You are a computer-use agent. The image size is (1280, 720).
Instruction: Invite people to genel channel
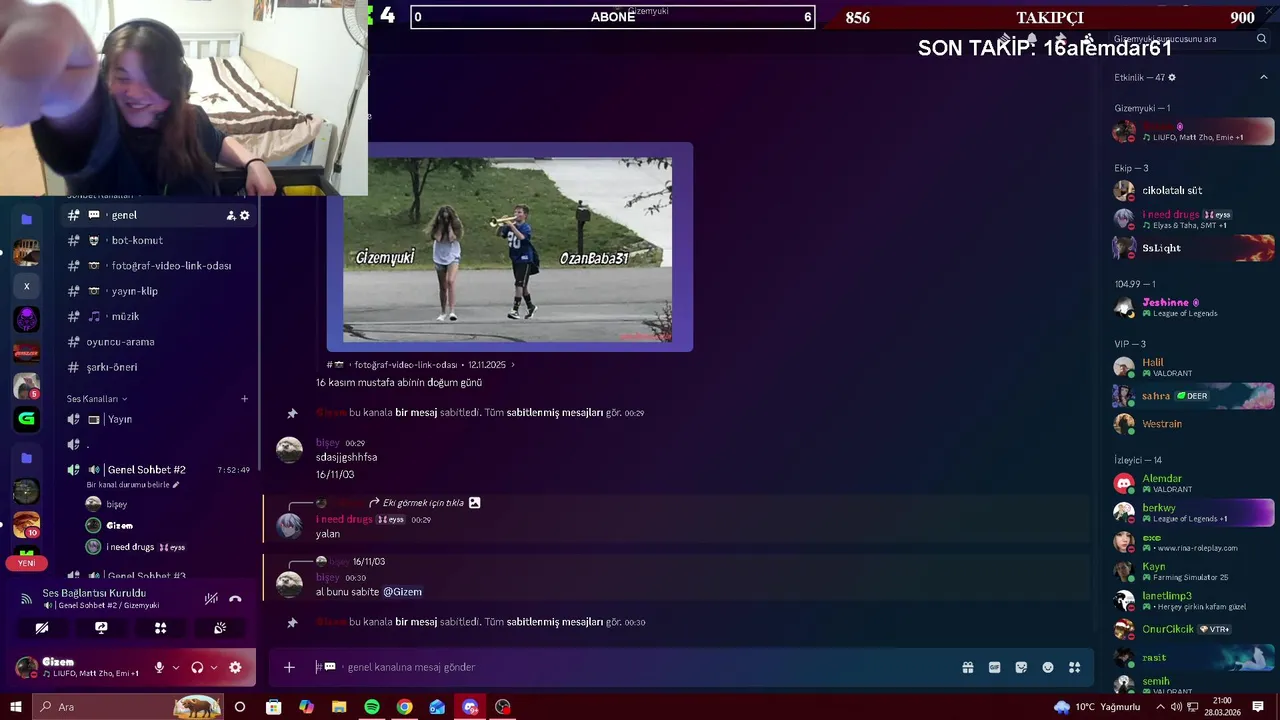pos(231,215)
